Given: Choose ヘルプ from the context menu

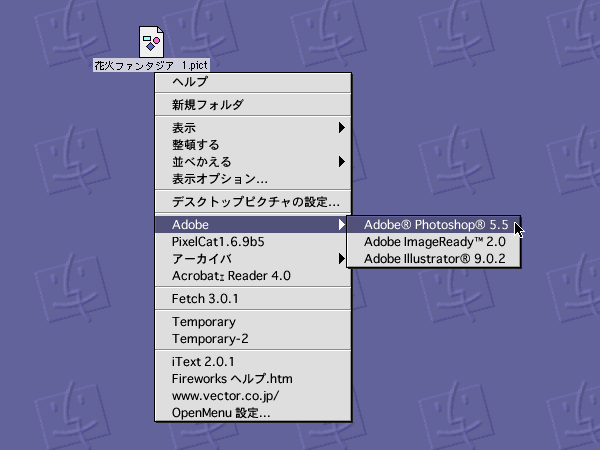Looking at the screenshot, I should tap(253, 82).
